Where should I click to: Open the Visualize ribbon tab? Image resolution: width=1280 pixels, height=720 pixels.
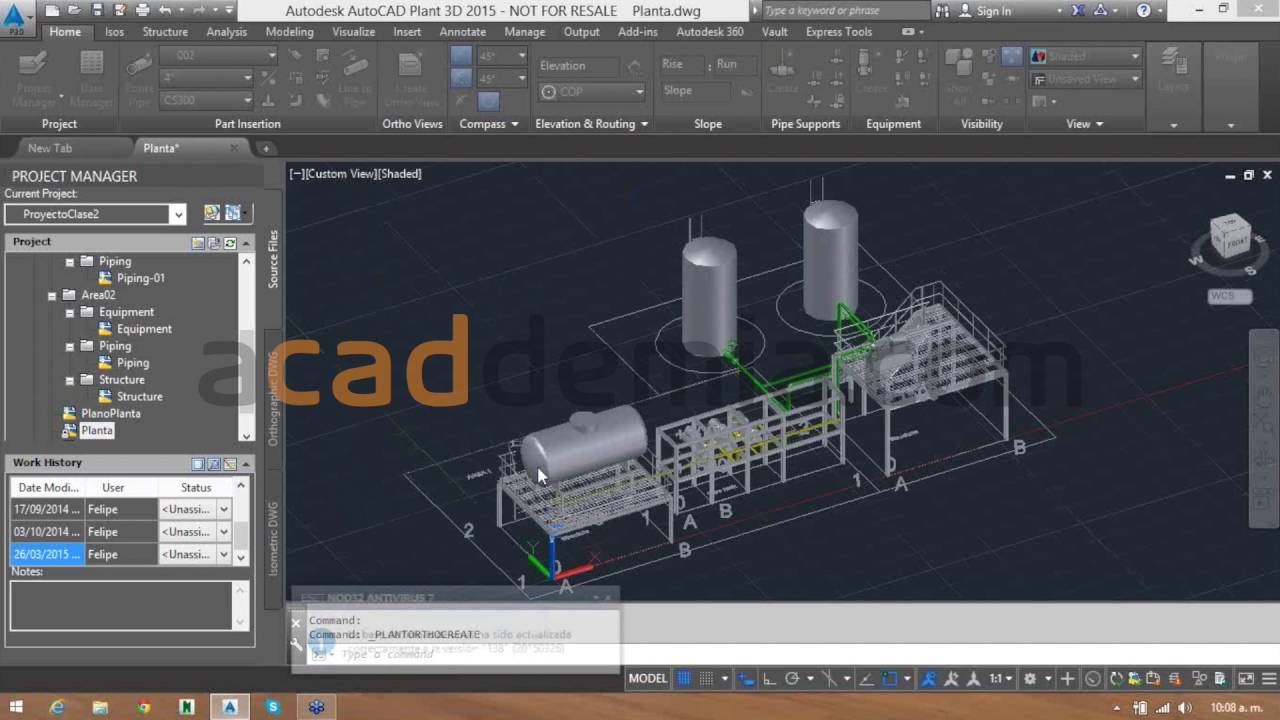pyautogui.click(x=353, y=32)
